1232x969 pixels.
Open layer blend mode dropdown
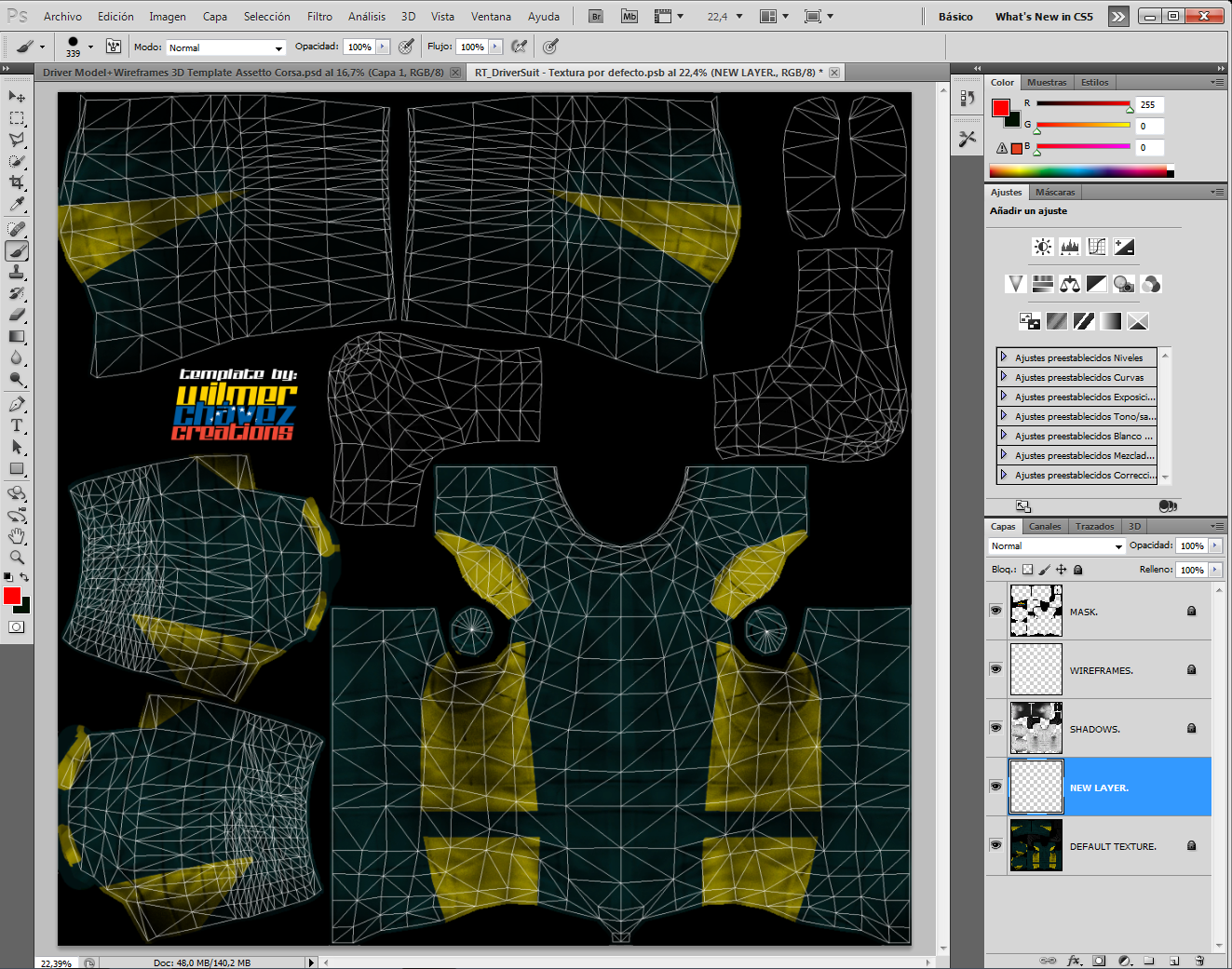coord(1057,546)
